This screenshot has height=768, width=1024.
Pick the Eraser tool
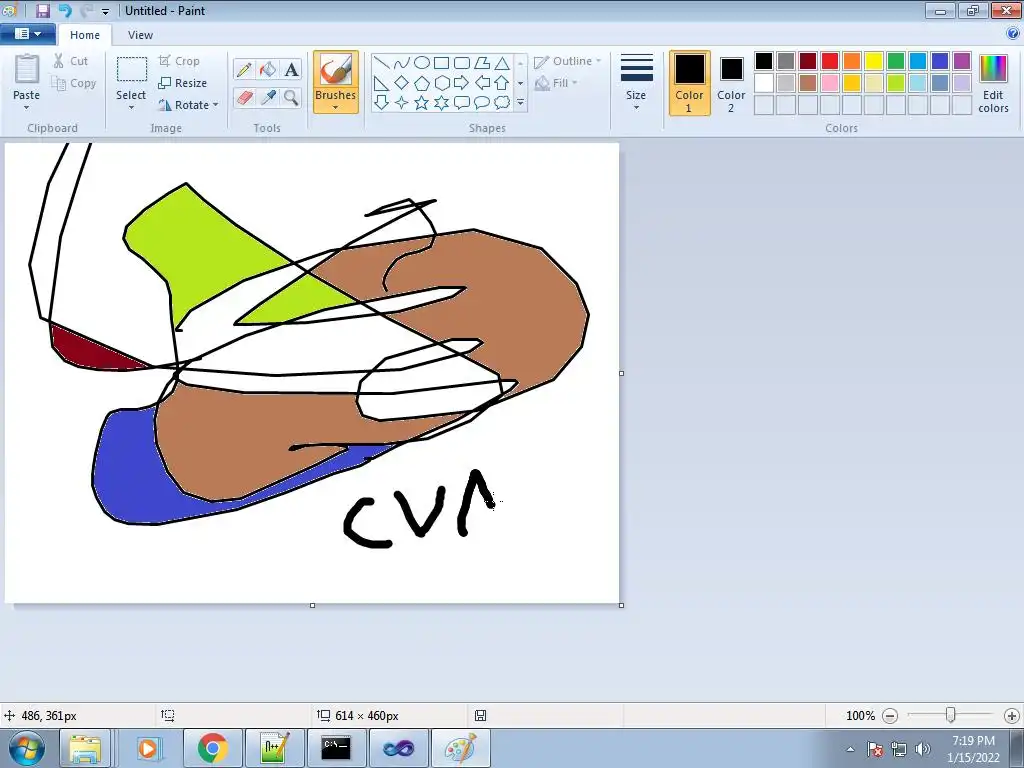(x=244, y=98)
